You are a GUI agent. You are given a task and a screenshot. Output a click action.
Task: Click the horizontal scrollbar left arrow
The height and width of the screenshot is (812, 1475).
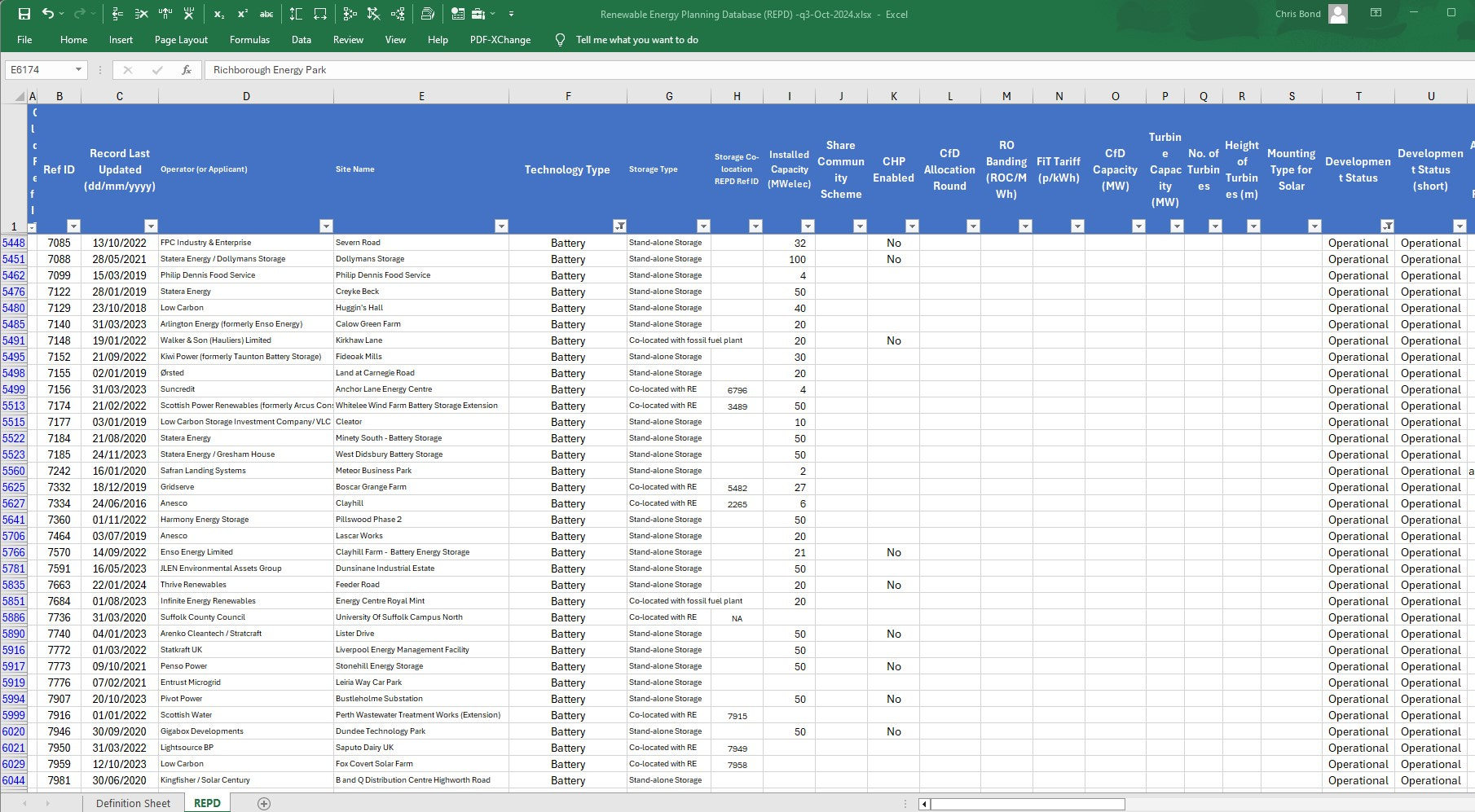924,804
